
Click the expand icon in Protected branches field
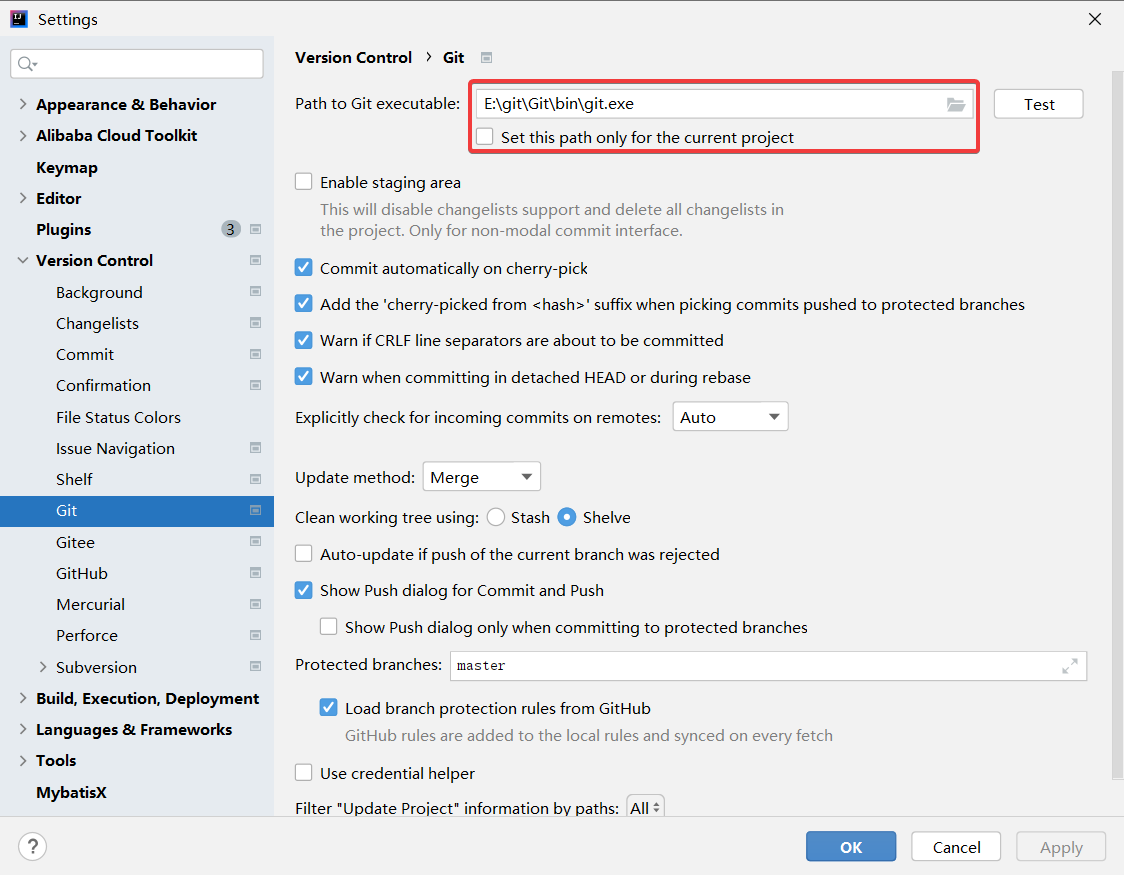point(1070,666)
